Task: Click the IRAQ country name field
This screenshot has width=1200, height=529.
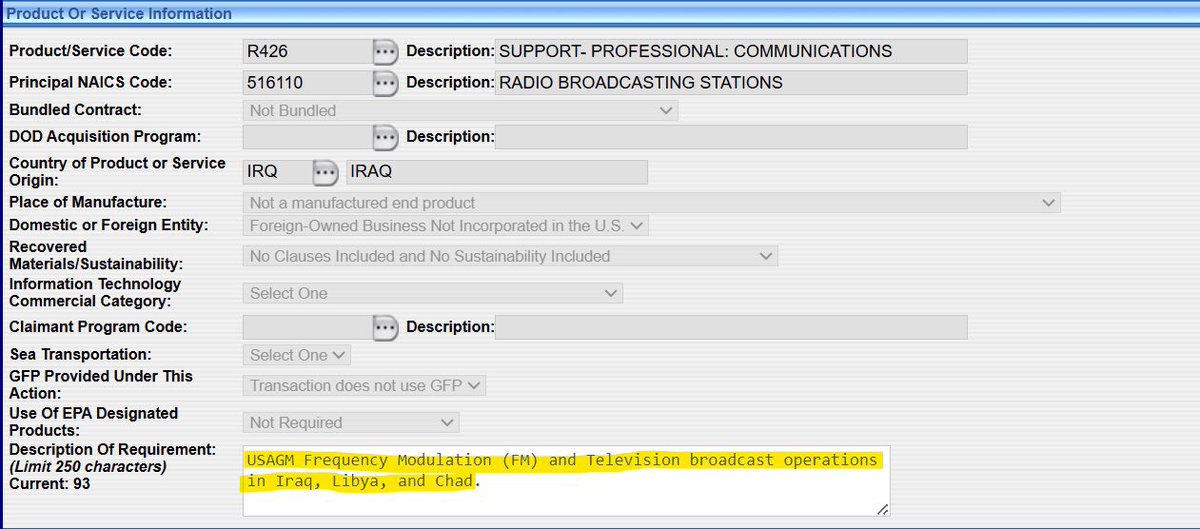Action: [497, 172]
